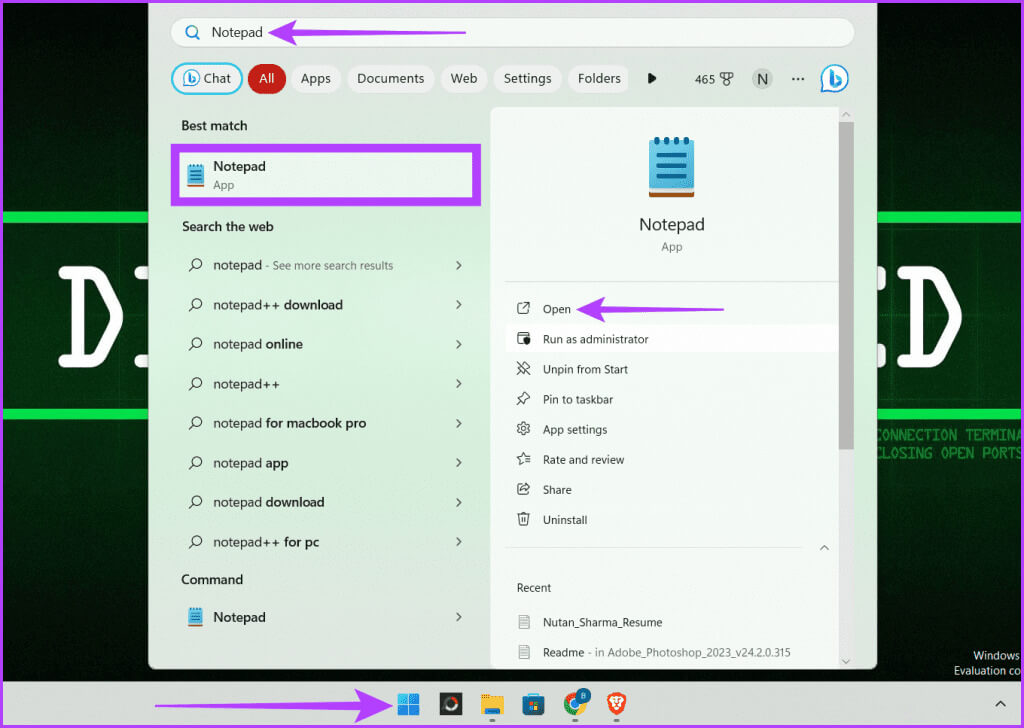Collapse the actions list with up chevron
Viewport: 1024px width, 728px height.
(x=824, y=548)
